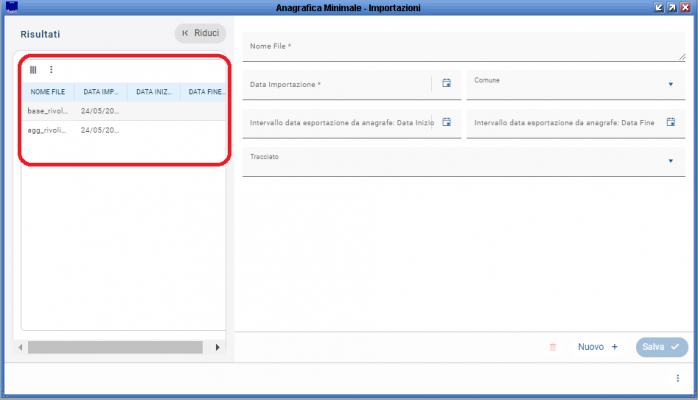698x400 pixels.
Task: Open the three-dot menu above results table
Action: (51, 70)
